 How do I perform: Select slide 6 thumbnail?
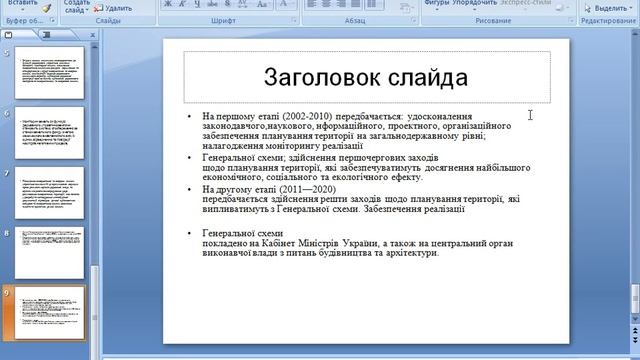[49, 133]
